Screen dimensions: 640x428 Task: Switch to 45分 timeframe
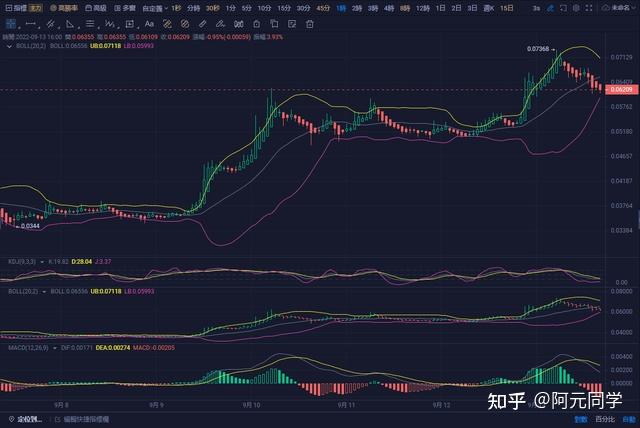(x=323, y=8)
